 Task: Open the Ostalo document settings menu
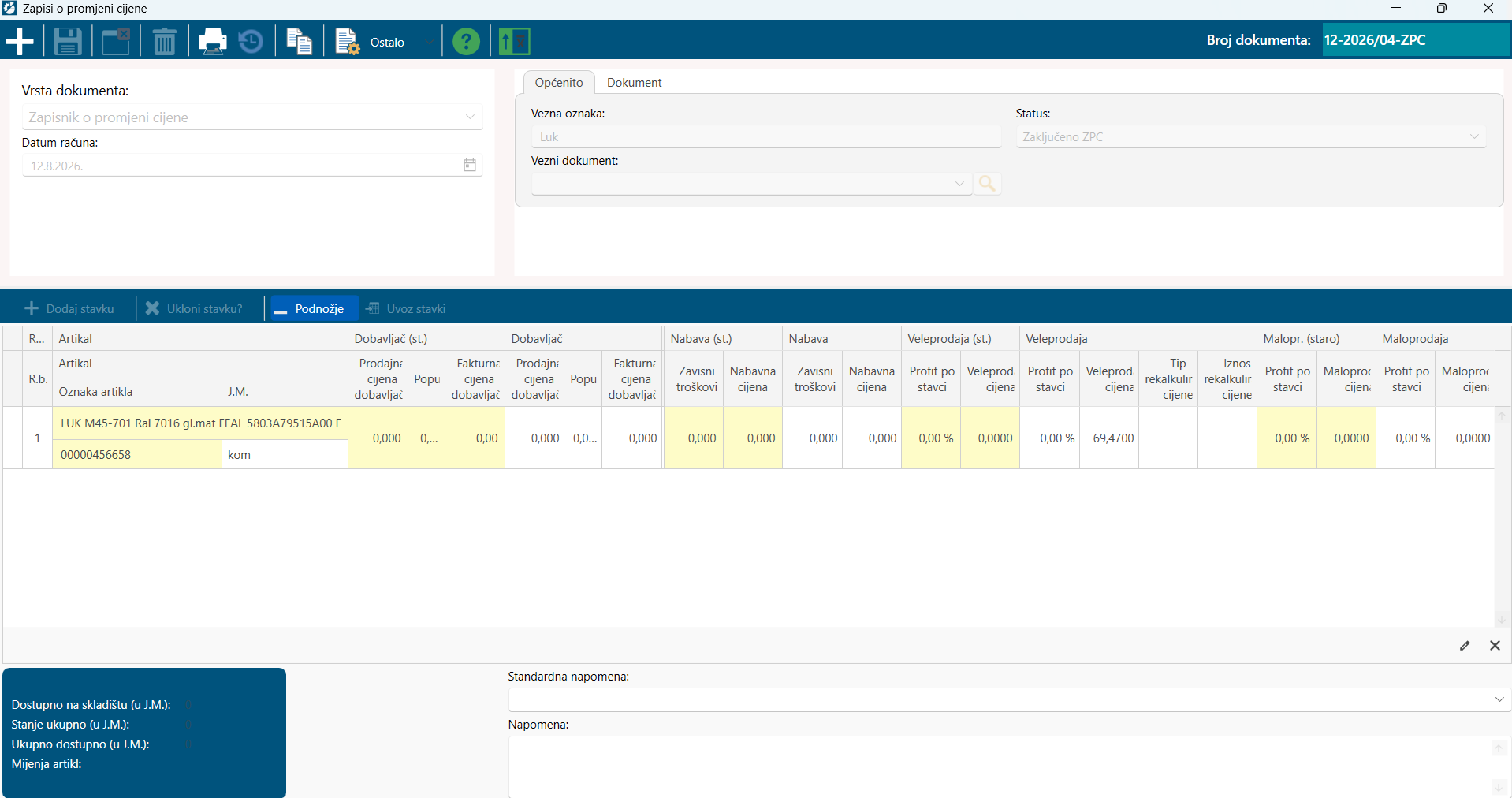(382, 42)
